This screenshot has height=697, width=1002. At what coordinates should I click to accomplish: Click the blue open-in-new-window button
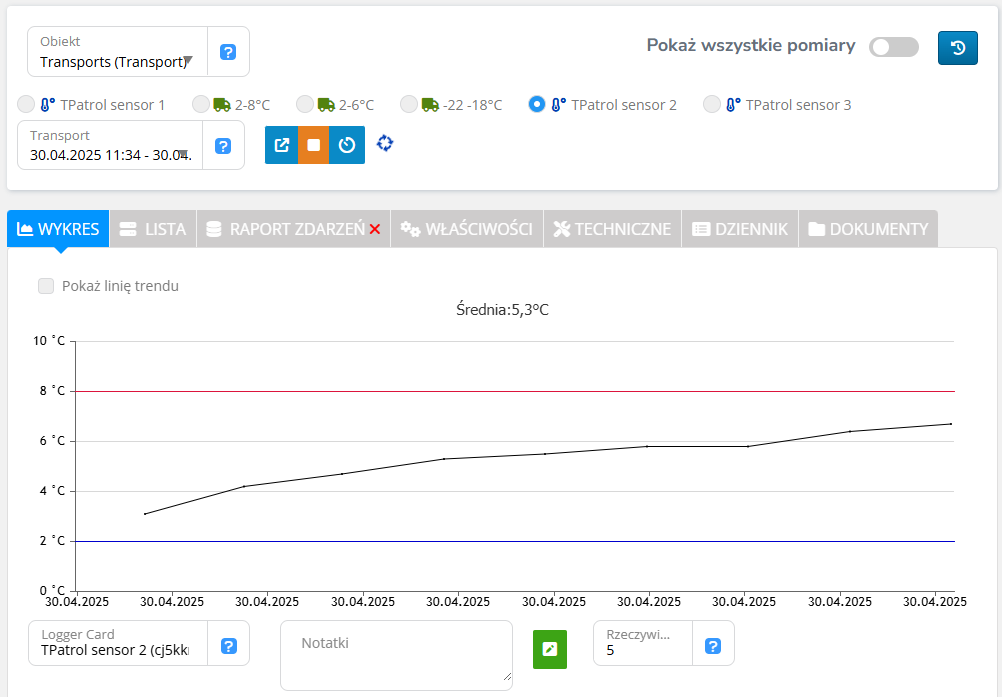point(281,145)
